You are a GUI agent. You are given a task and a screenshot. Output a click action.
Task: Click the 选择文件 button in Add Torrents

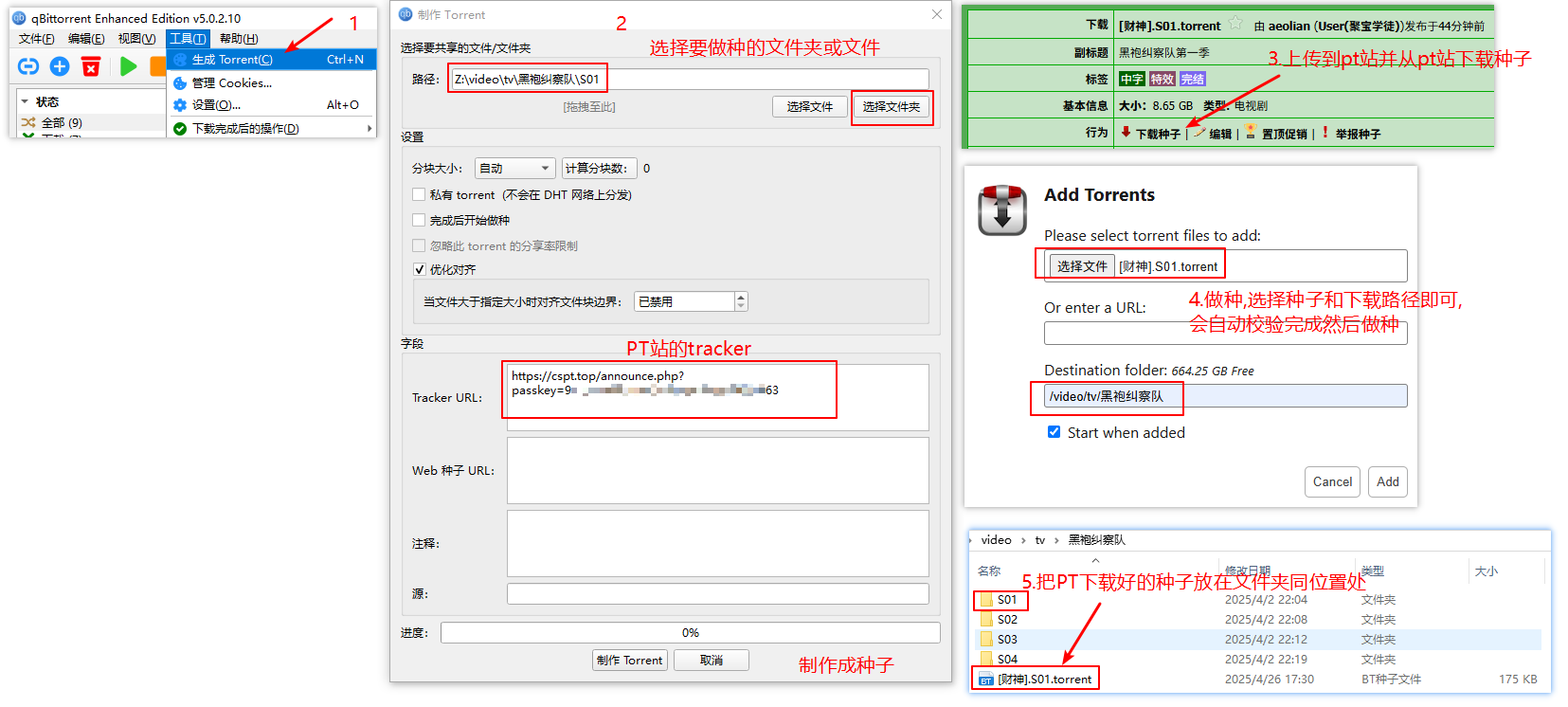click(x=1082, y=266)
